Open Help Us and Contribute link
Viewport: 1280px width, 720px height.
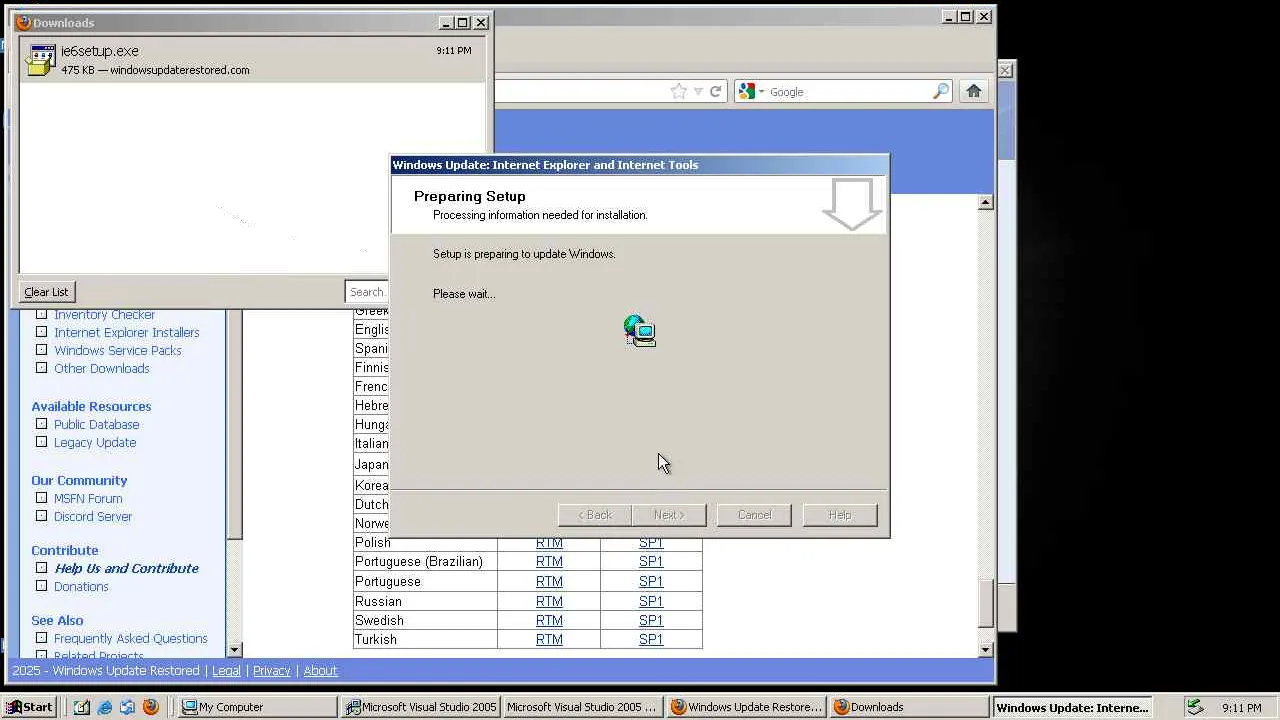[x=127, y=569]
